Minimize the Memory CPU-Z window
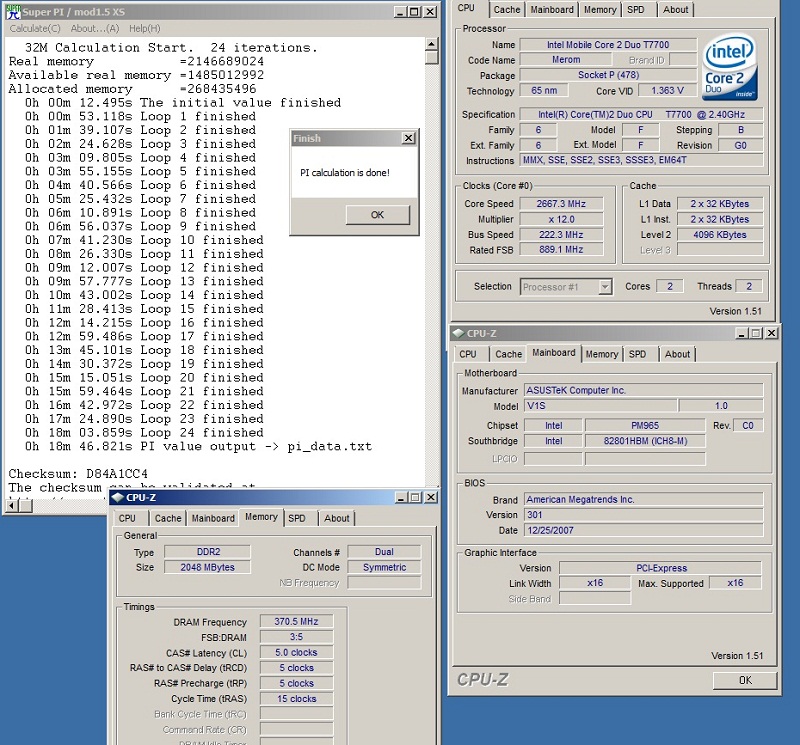800x745 pixels. [401, 498]
